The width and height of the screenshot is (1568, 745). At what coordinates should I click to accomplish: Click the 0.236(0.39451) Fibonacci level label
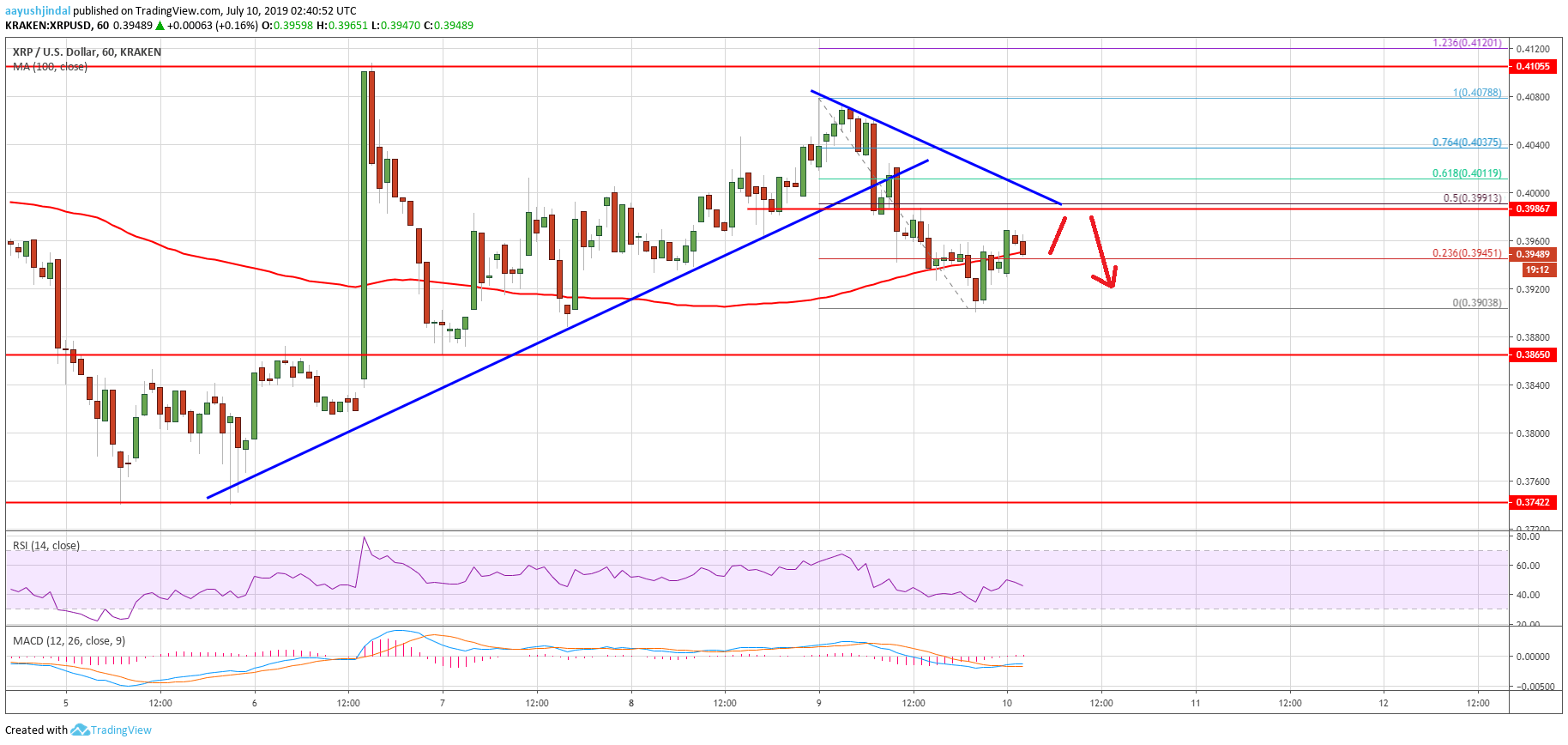[x=1467, y=253]
